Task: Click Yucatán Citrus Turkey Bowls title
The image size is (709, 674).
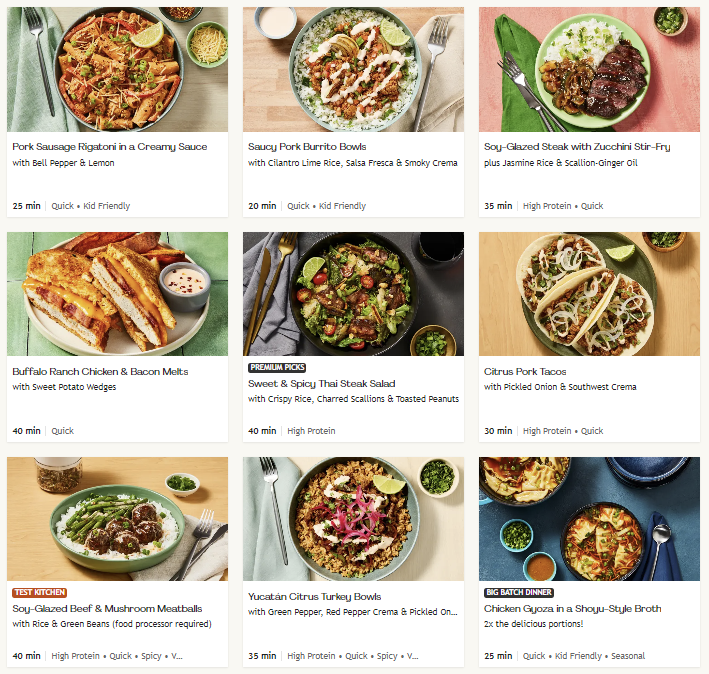Action: coord(314,597)
